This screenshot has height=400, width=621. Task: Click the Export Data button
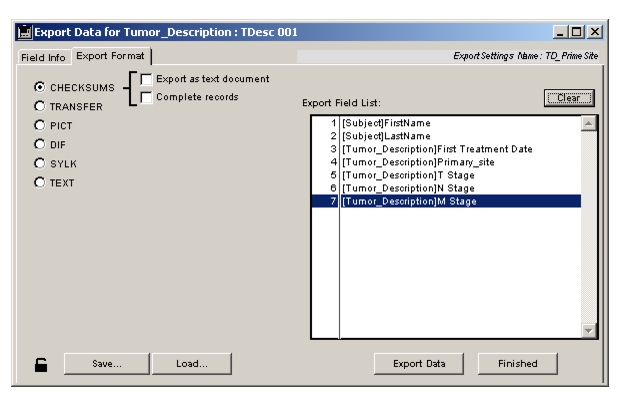pos(419,364)
